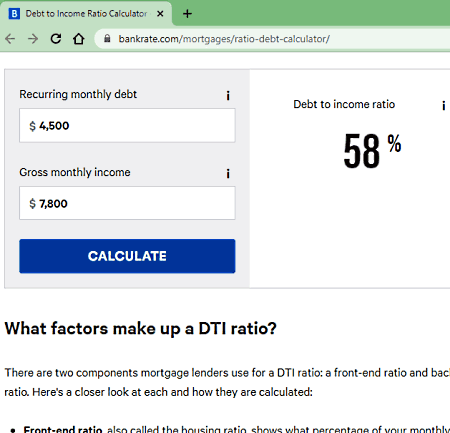Show info for Recurring monthly debt
Screen dimensions: 450x433
(x=228, y=96)
